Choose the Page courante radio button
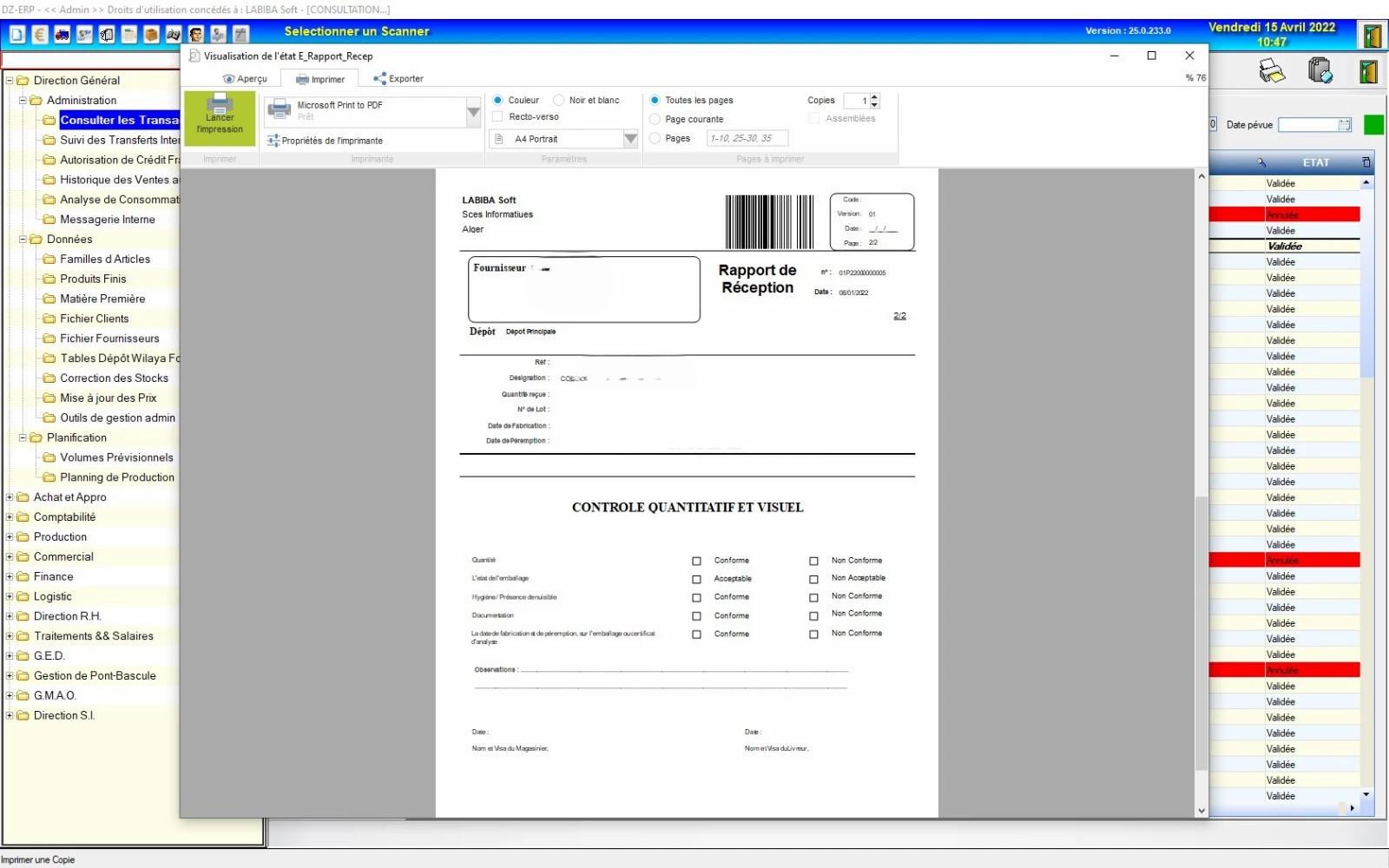This screenshot has height=868, width=1389. 655,120
